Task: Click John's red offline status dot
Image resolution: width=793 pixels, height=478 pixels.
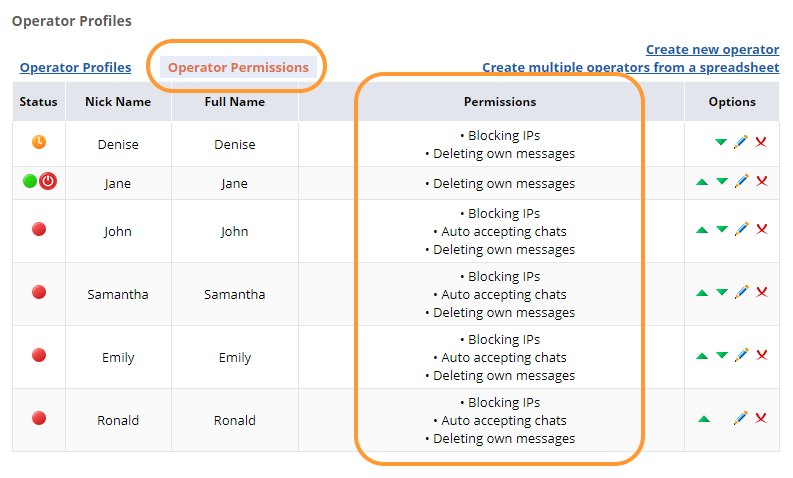Action: point(39,229)
